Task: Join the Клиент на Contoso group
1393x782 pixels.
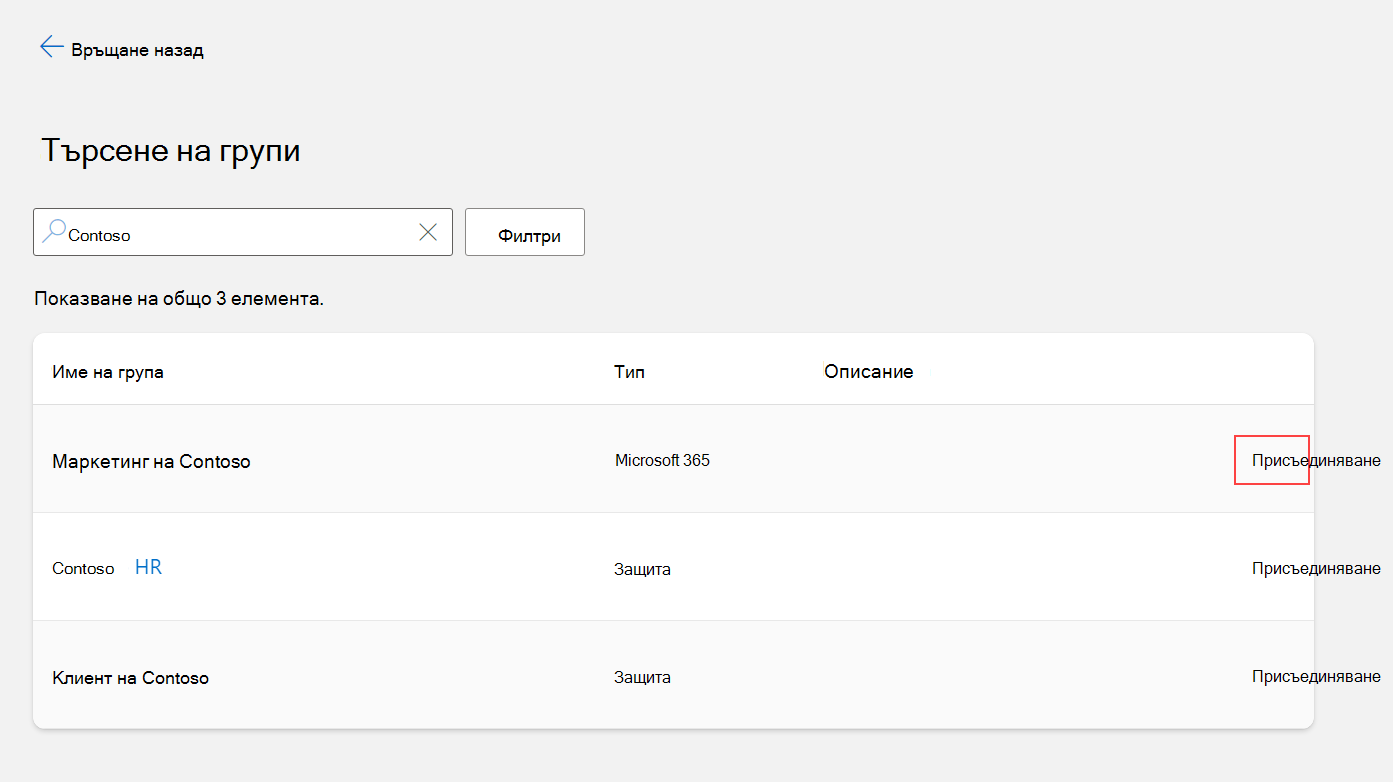Action: pyautogui.click(x=1316, y=676)
